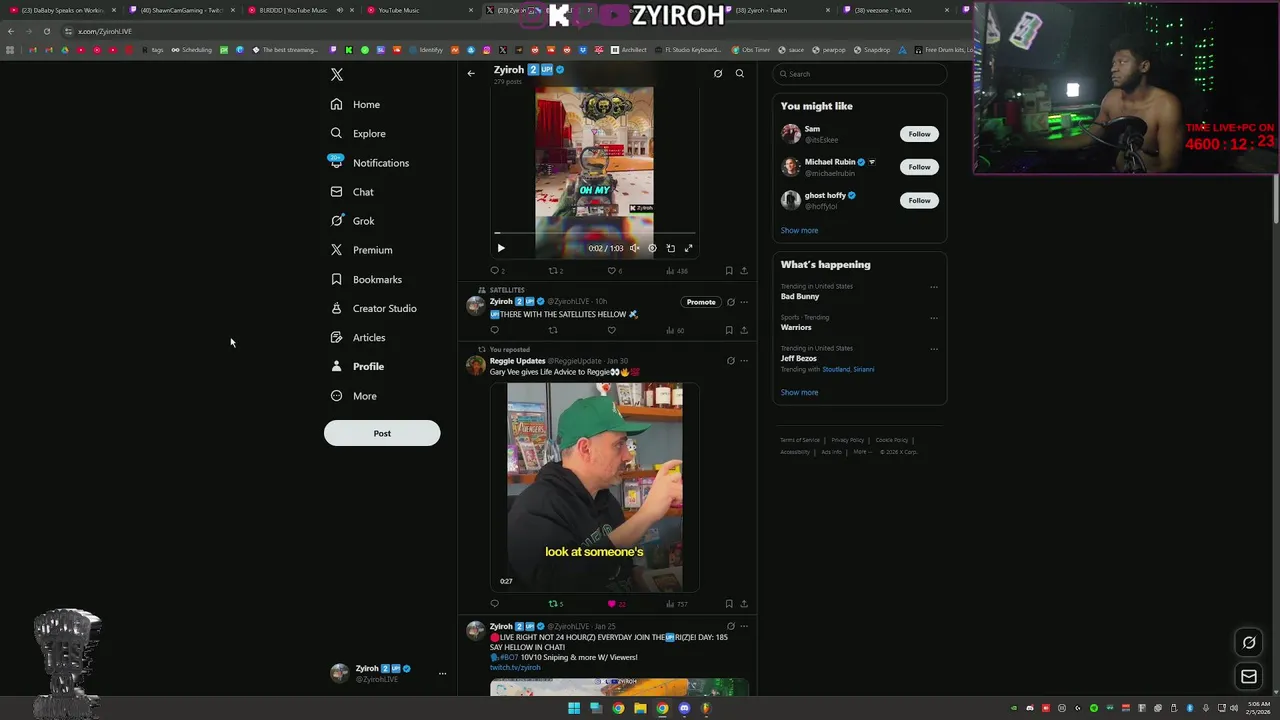The width and height of the screenshot is (1280, 720).
Task: Expand the More menu in sidebar
Action: (x=353, y=396)
